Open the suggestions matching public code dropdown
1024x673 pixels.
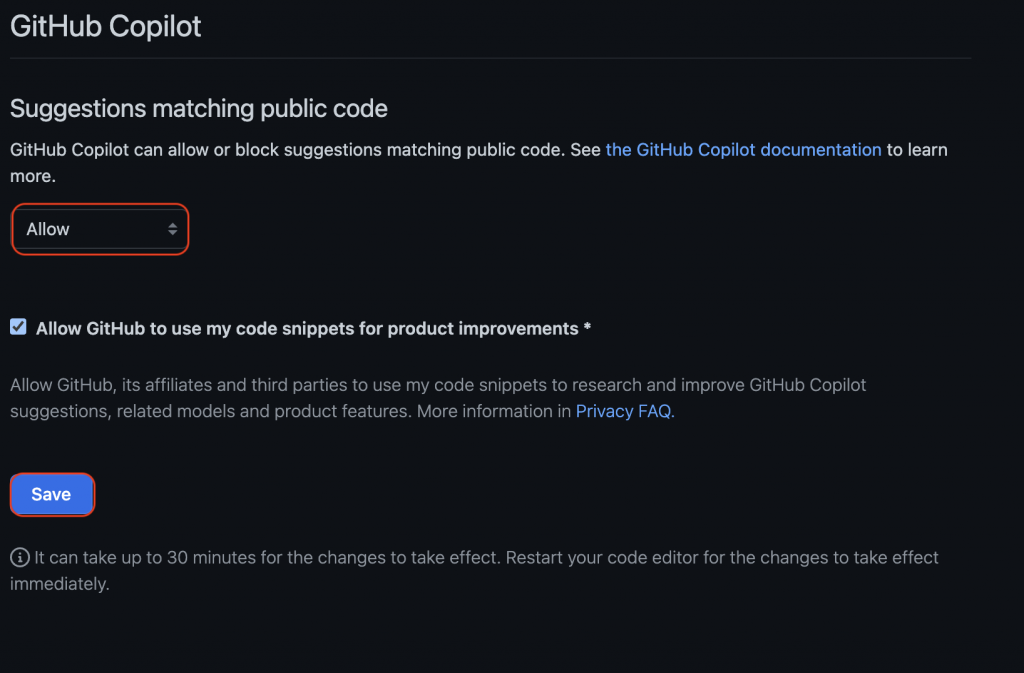tap(100, 229)
